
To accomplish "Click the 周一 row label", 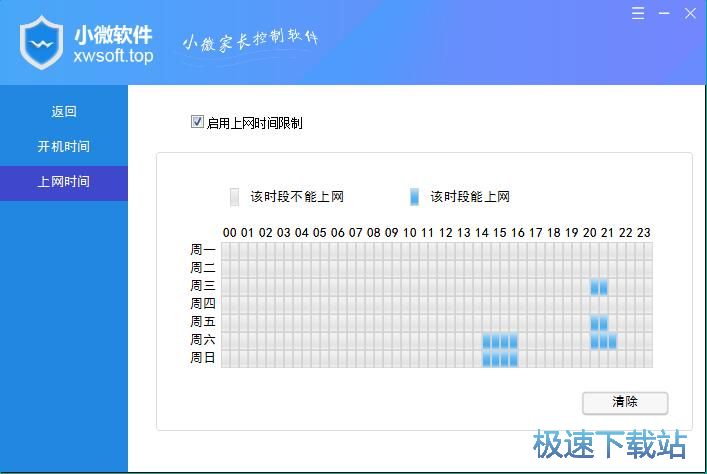I will tap(202, 249).
